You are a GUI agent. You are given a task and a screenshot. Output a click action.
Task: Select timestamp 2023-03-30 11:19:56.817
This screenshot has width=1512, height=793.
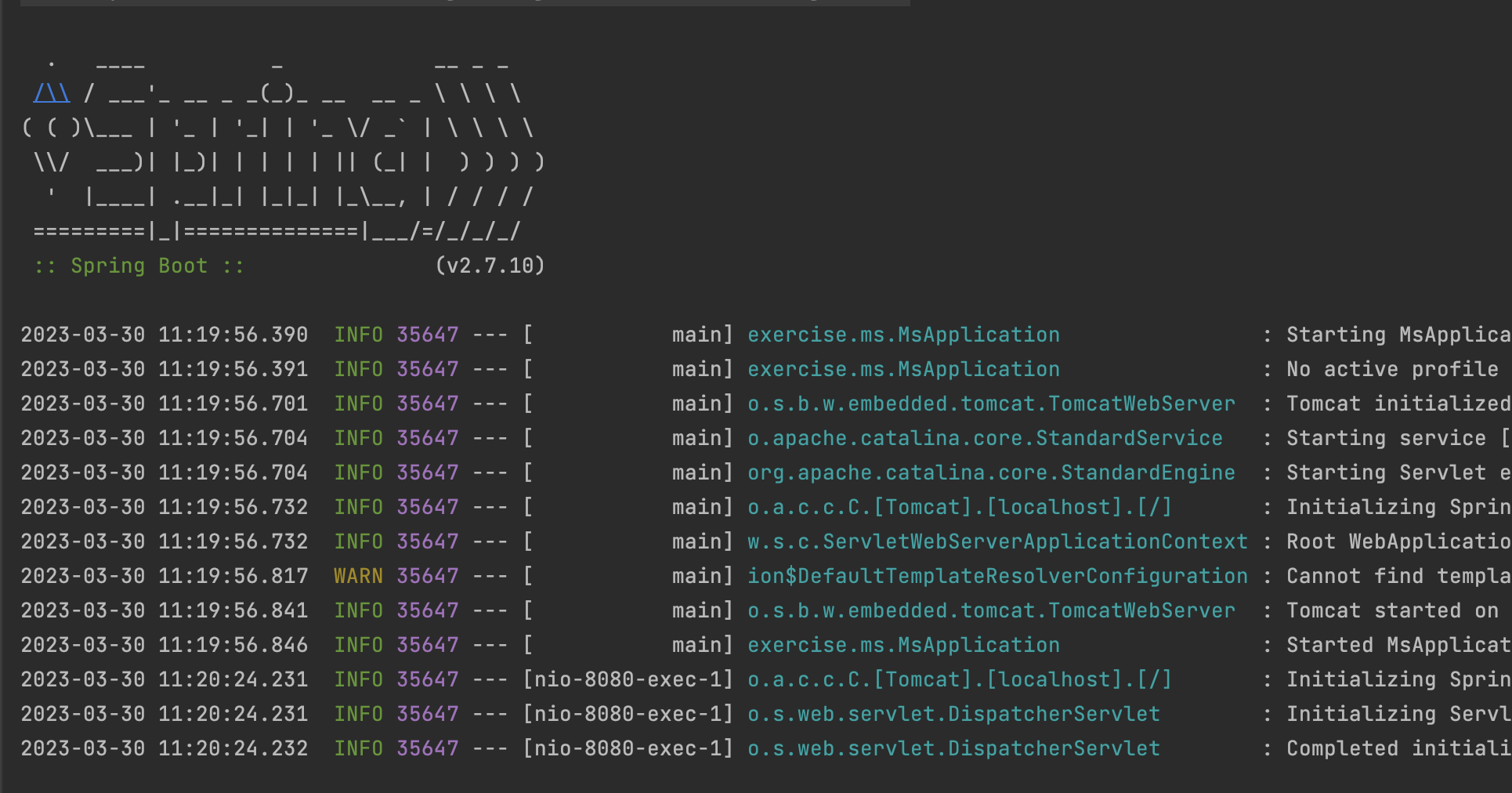pyautogui.click(x=165, y=576)
